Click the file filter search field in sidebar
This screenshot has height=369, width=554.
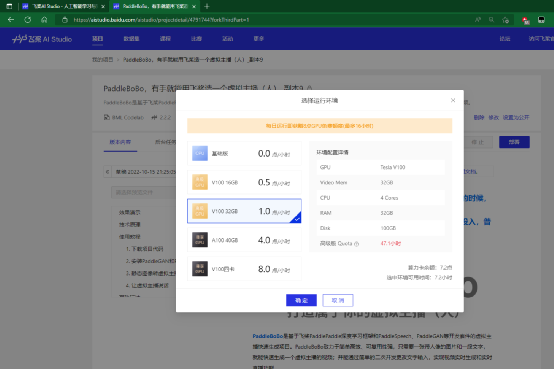coord(143,192)
